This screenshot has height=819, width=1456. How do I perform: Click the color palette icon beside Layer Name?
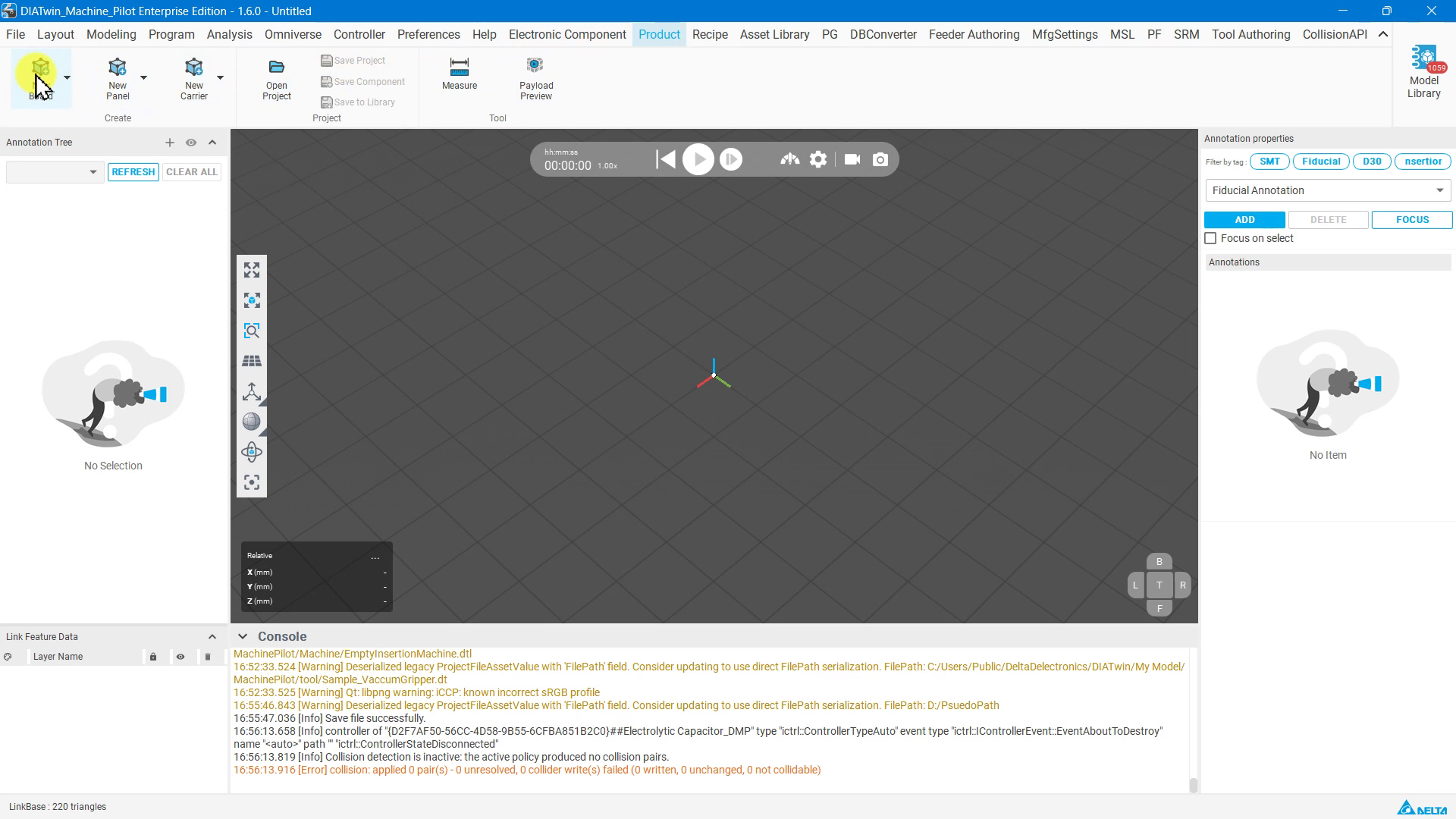coord(8,657)
